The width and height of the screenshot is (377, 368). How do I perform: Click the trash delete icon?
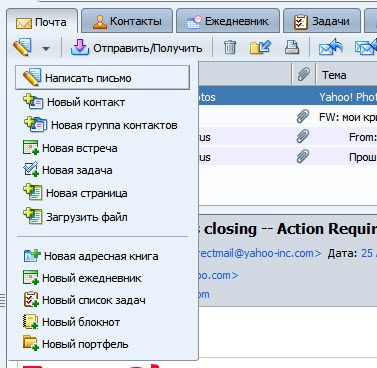pos(230,47)
